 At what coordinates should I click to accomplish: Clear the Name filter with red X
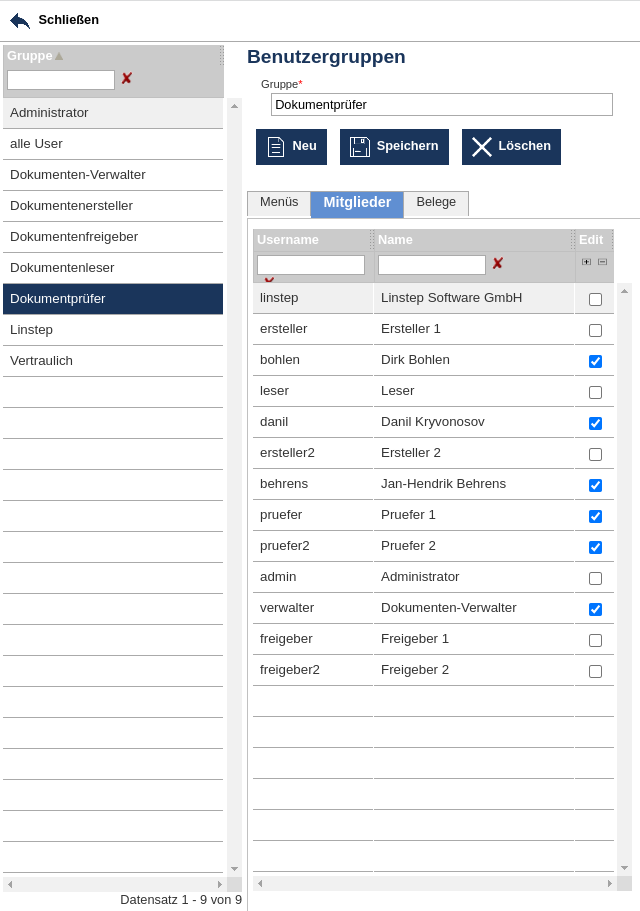[497, 264]
